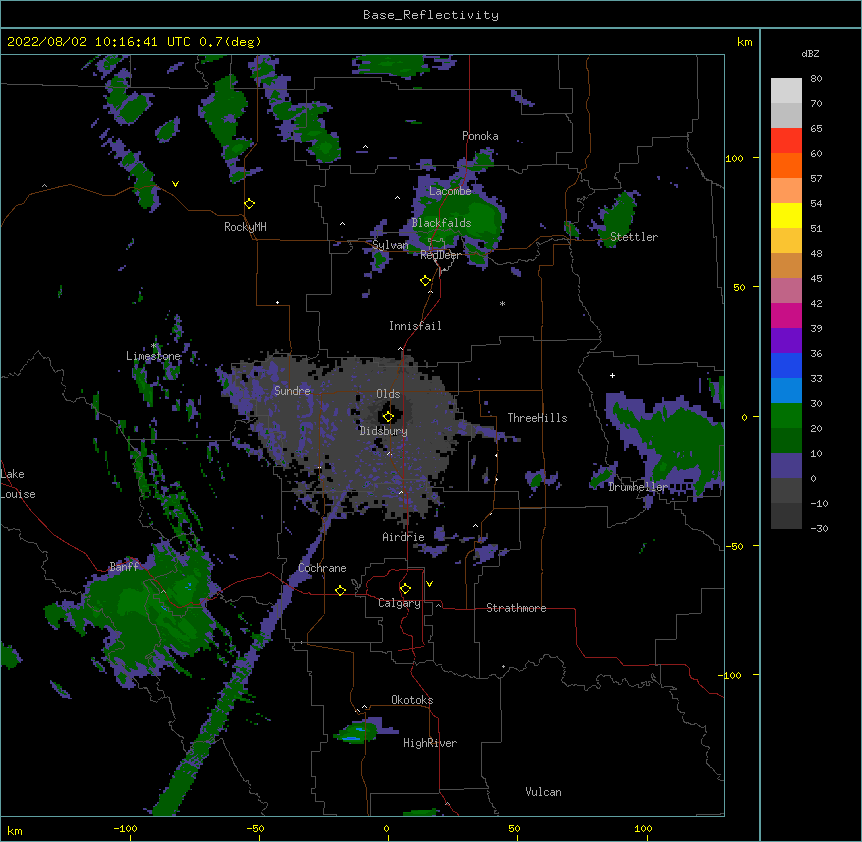Screen dimensions: 862x842
Task: Click the Okotoks label
Action: click(x=412, y=700)
